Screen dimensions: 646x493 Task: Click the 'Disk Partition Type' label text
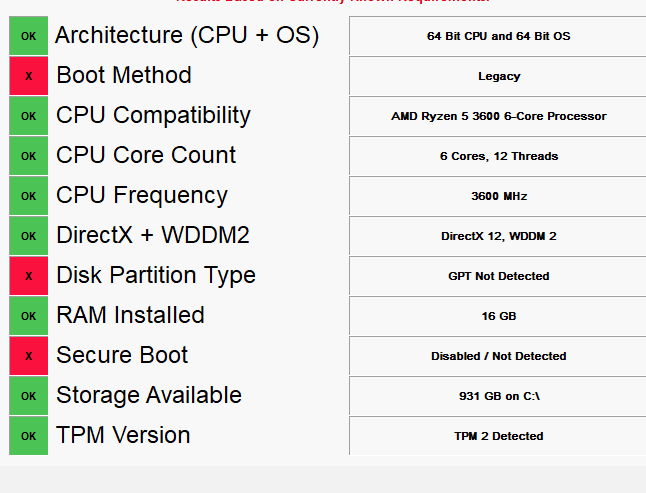point(156,276)
